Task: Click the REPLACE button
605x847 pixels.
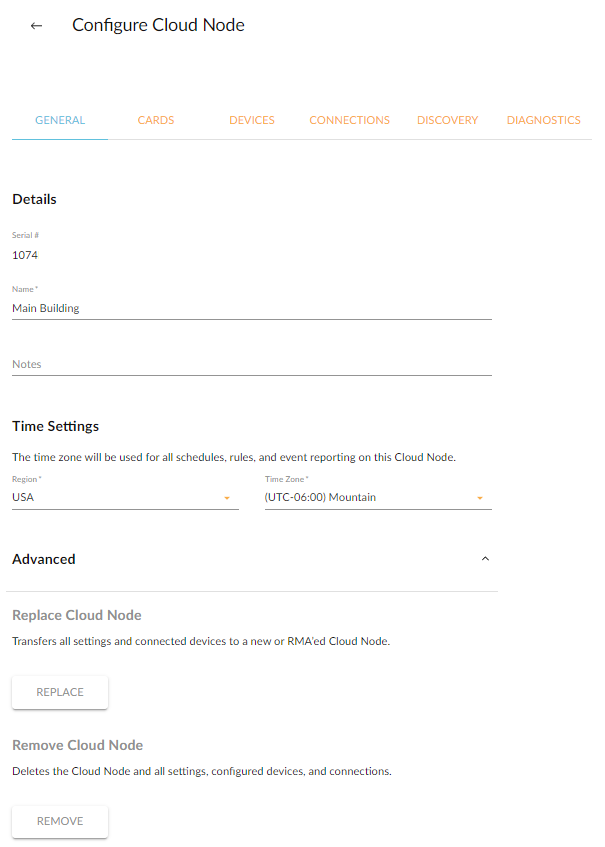Action: coord(59,691)
